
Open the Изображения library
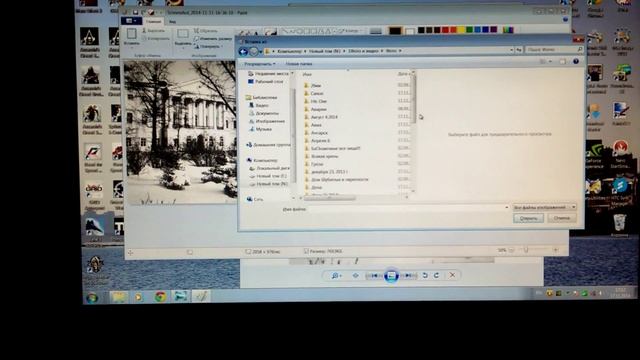click(267, 121)
